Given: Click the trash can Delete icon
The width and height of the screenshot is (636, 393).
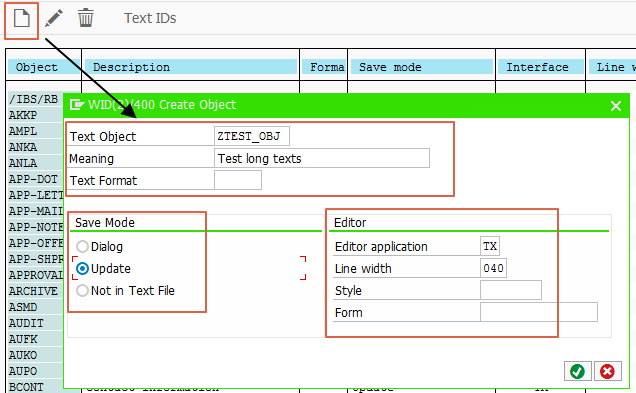Looking at the screenshot, I should tap(86, 19).
